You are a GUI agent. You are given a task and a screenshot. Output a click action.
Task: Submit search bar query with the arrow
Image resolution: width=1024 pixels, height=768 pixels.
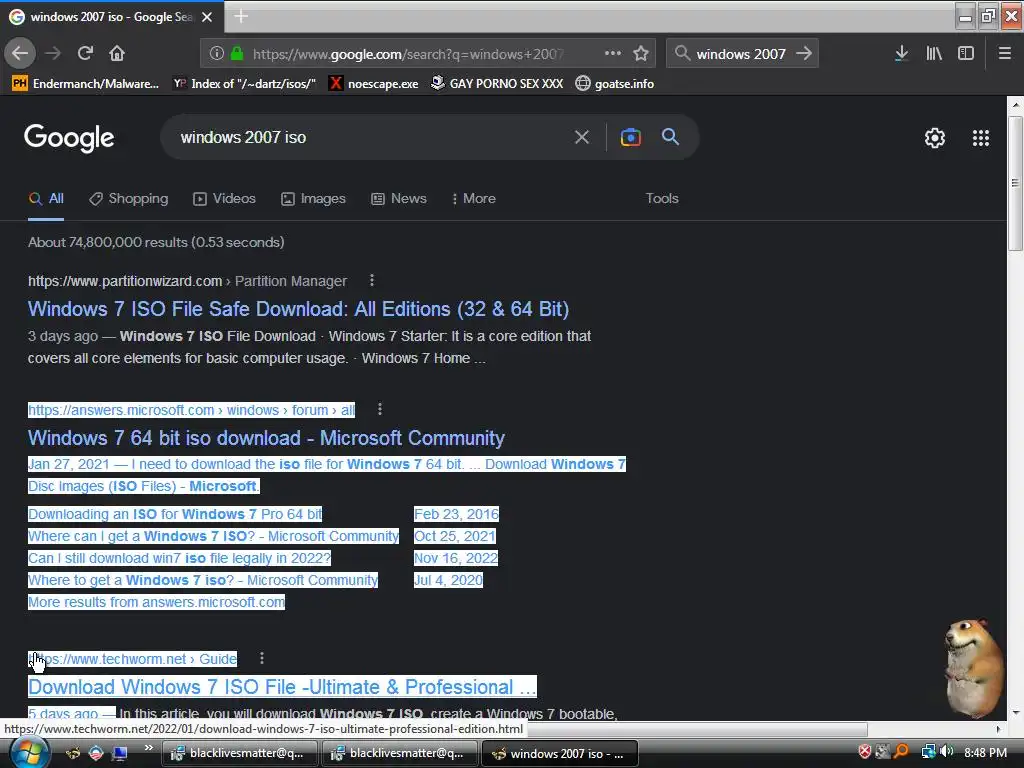(804, 54)
